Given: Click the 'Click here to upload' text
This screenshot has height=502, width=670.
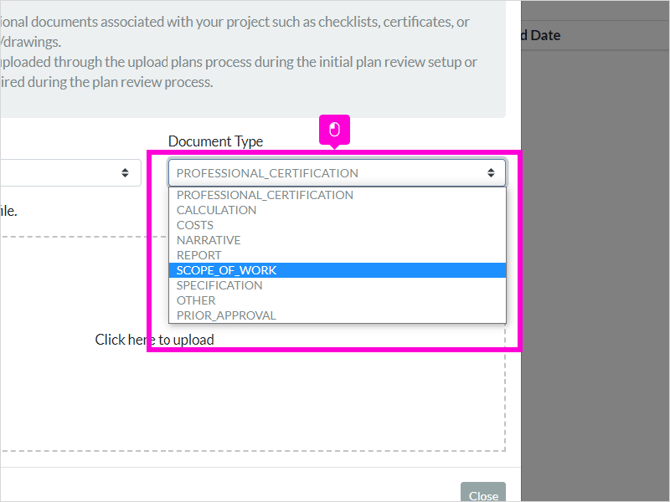Looking at the screenshot, I should [x=154, y=340].
